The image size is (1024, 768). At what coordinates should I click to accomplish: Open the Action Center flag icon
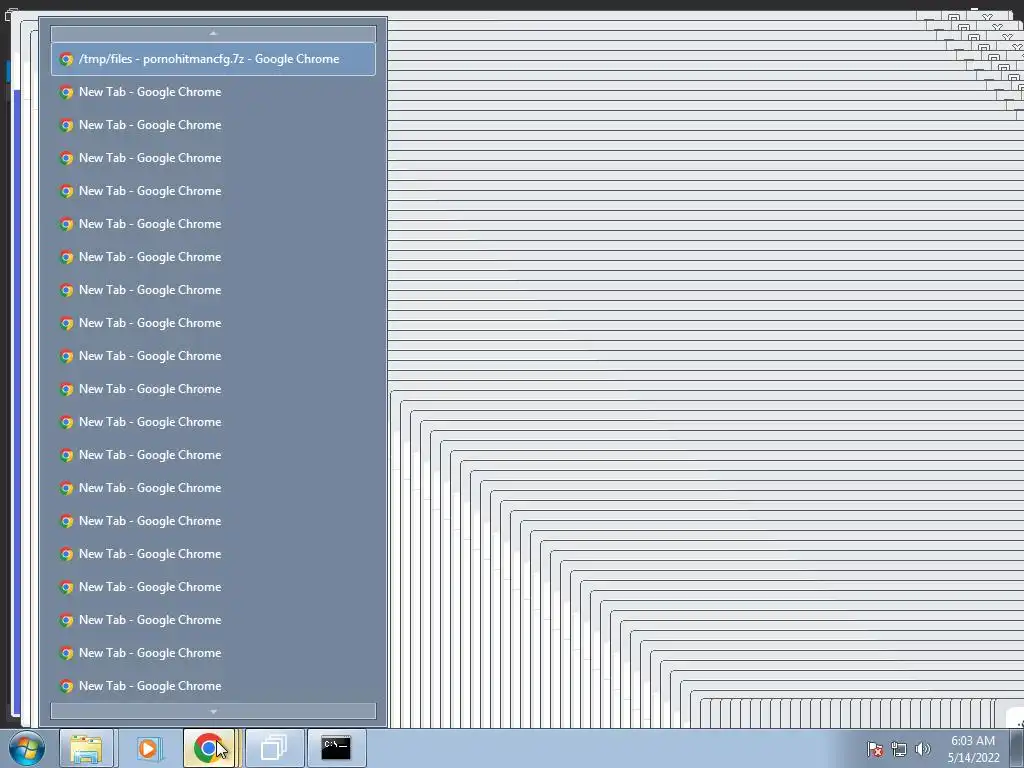(x=875, y=749)
